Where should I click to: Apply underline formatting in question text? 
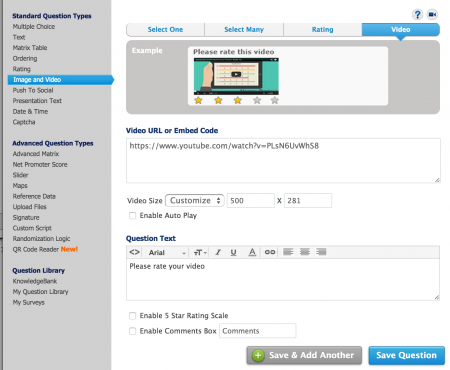pos(233,252)
